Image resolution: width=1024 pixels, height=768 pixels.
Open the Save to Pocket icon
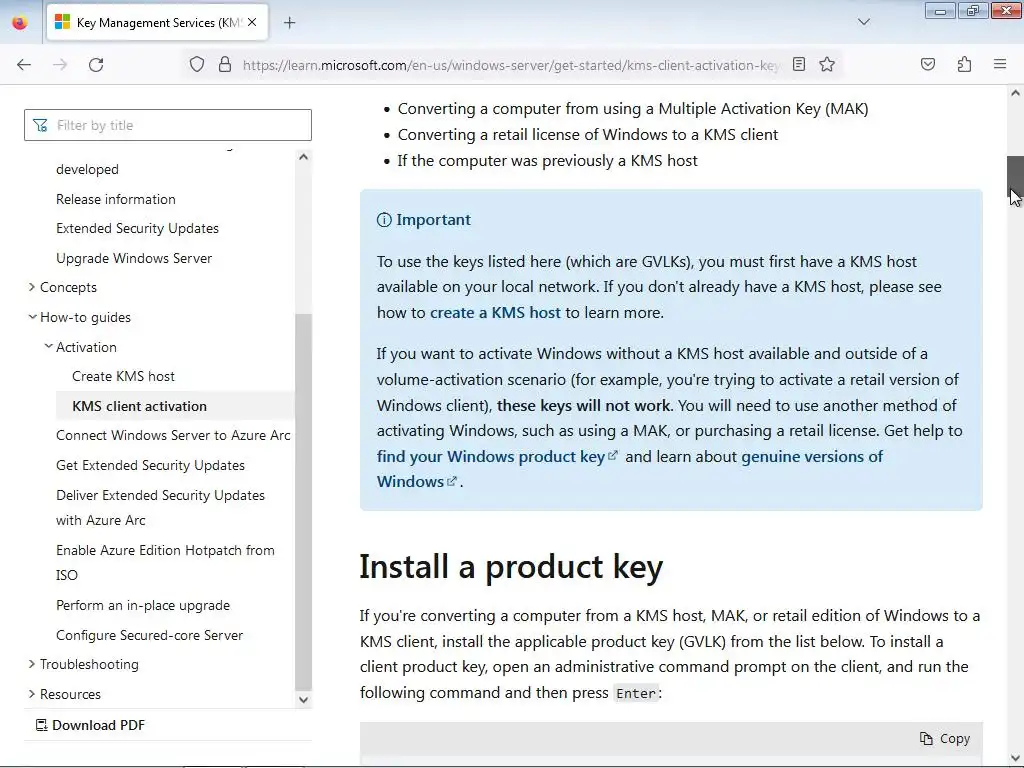pyautogui.click(x=928, y=64)
